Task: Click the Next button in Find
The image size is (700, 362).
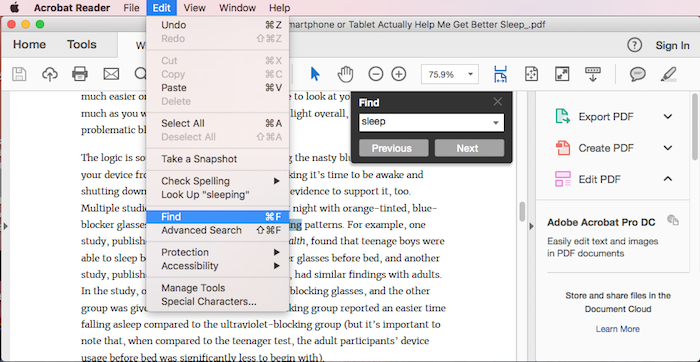Action: (469, 148)
